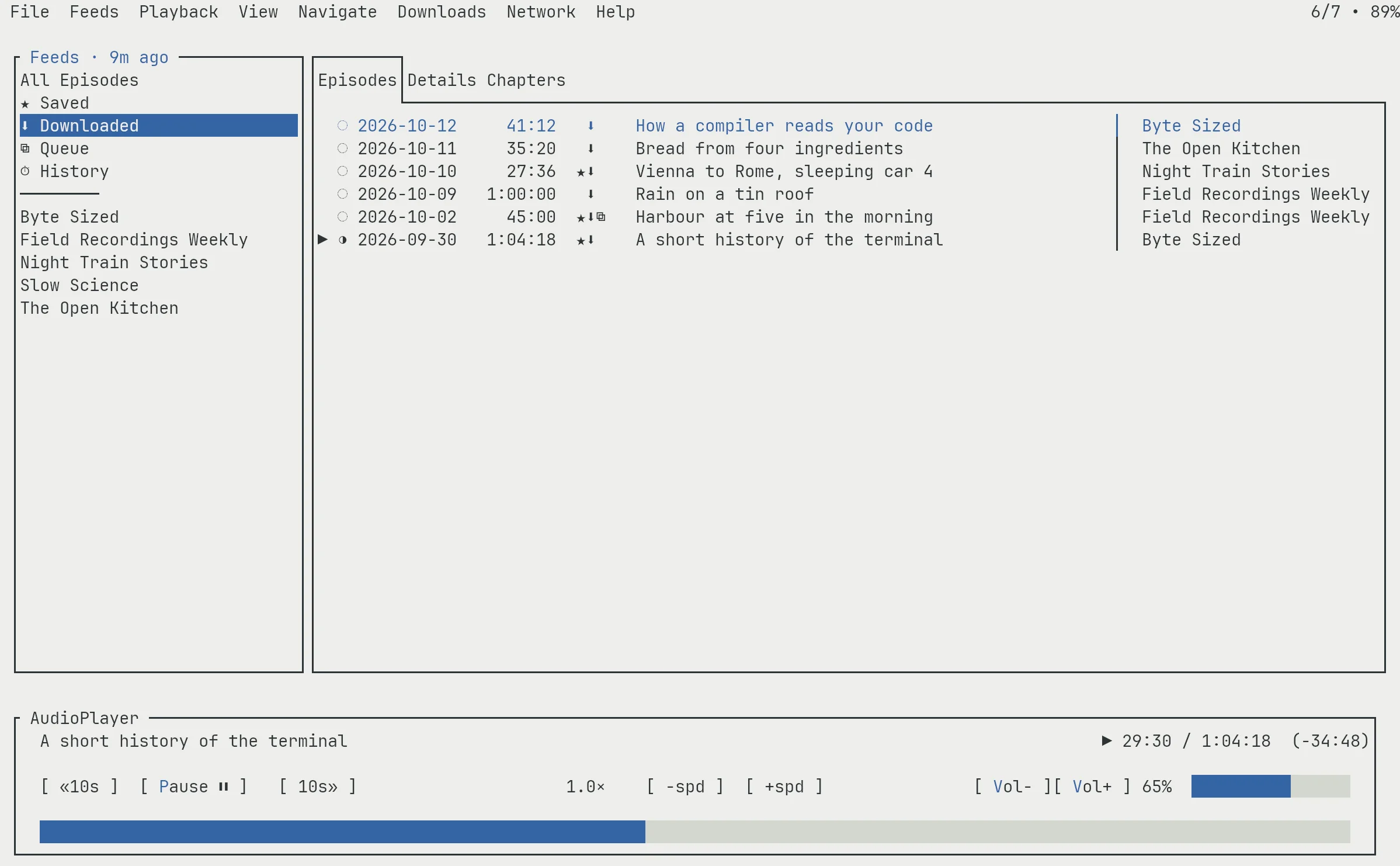1400x866 pixels.
Task: Open the Feeds menu
Action: click(94, 12)
